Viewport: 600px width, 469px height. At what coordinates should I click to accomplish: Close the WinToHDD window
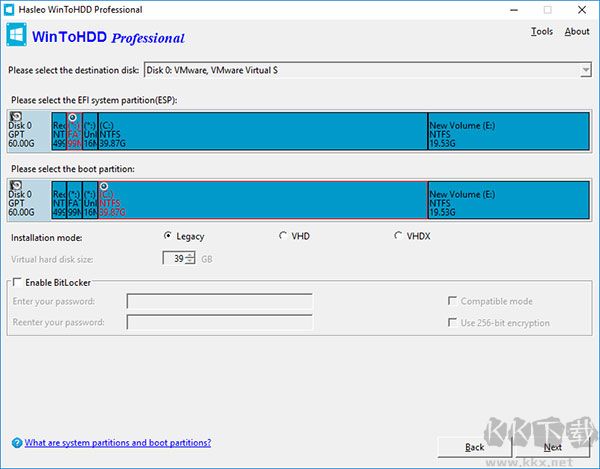click(582, 10)
